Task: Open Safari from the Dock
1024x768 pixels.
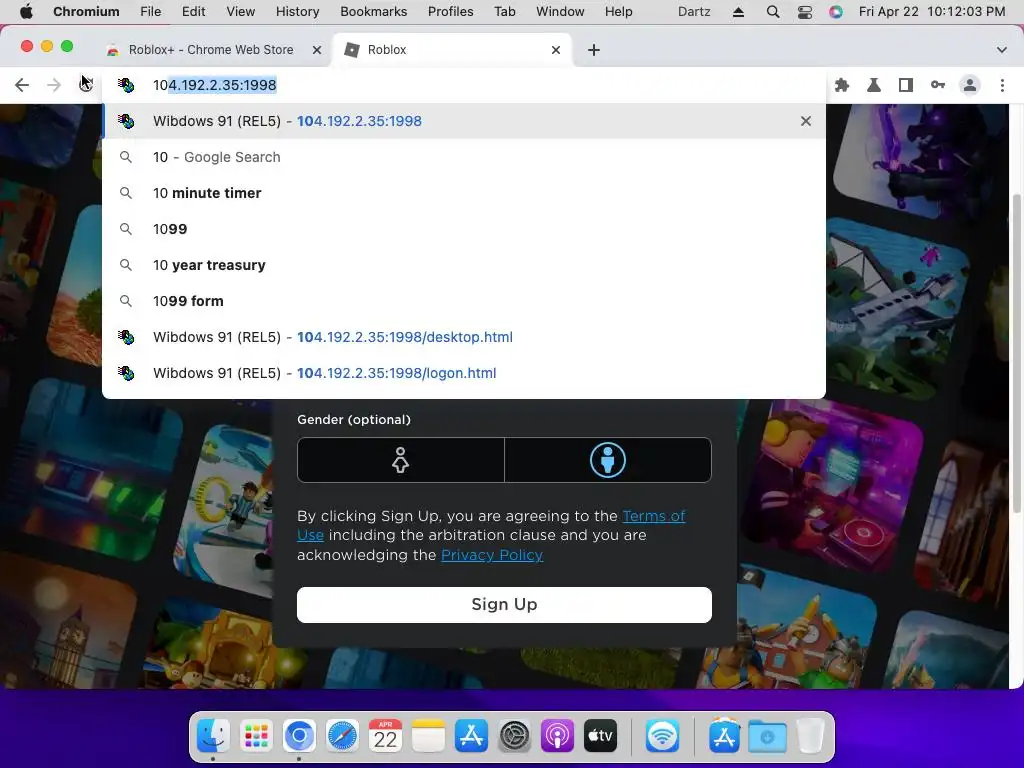Action: tap(342, 736)
